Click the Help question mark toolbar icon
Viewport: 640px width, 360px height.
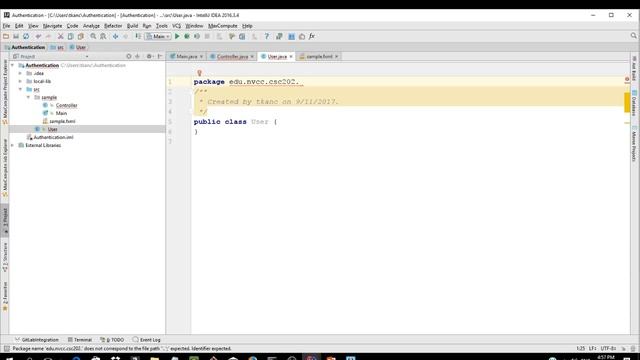[267, 36]
